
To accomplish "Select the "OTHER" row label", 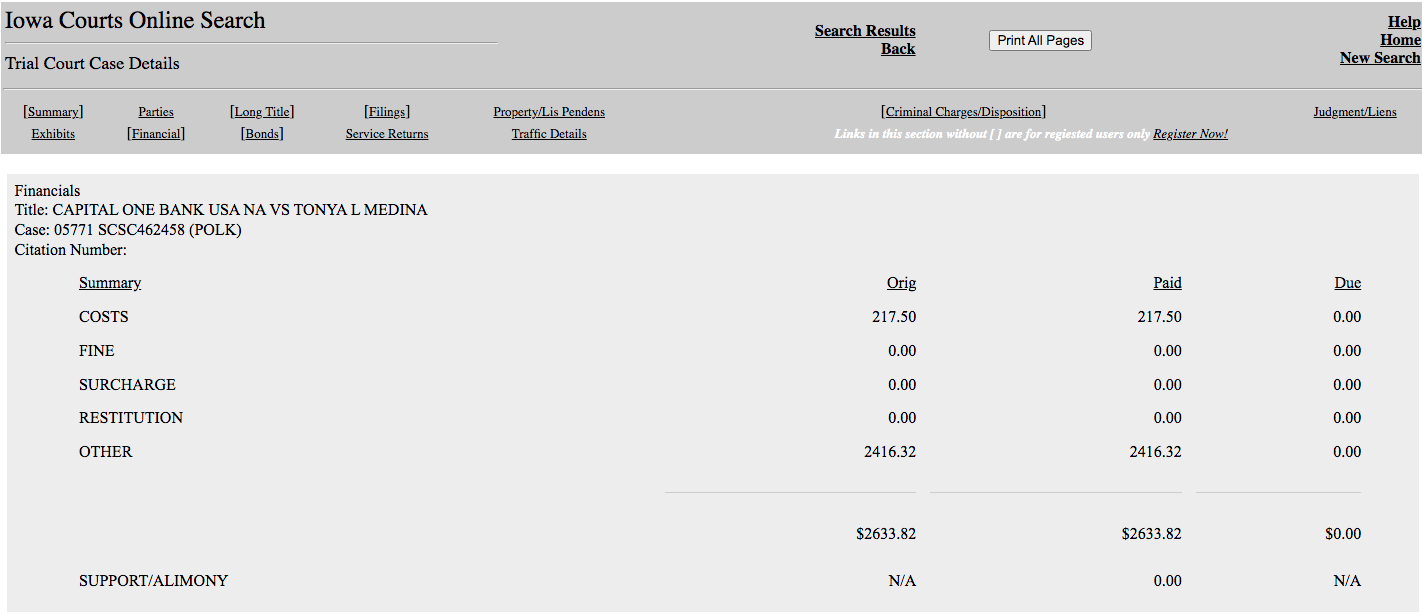I will 106,452.
